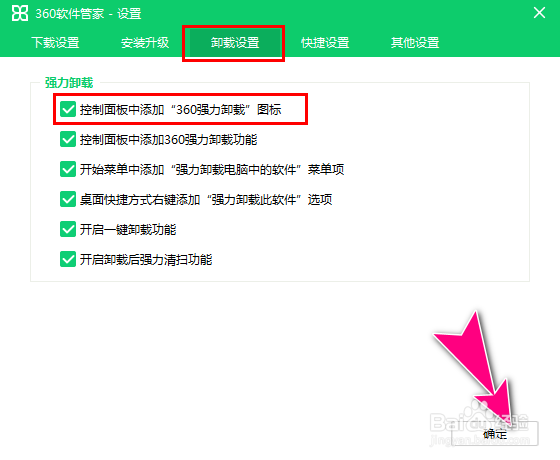Open the 其他设置 tab

(415, 42)
